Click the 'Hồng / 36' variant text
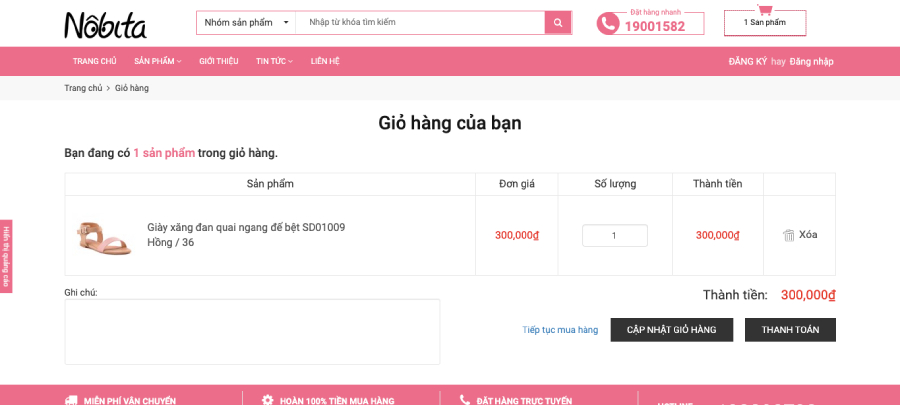Screen dimensions: 900x405 pyautogui.click(x=170, y=243)
